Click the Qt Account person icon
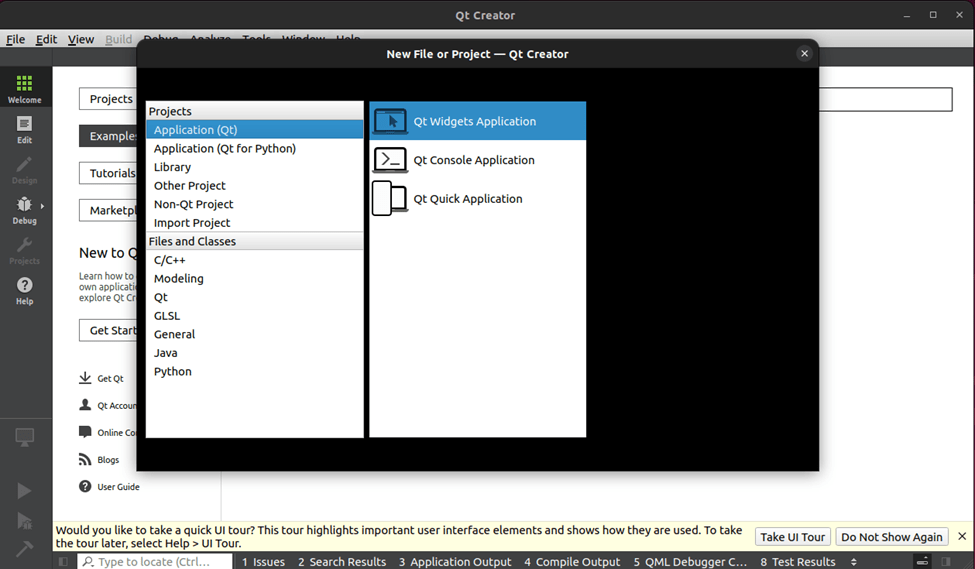This screenshot has width=975, height=569. [x=85, y=405]
